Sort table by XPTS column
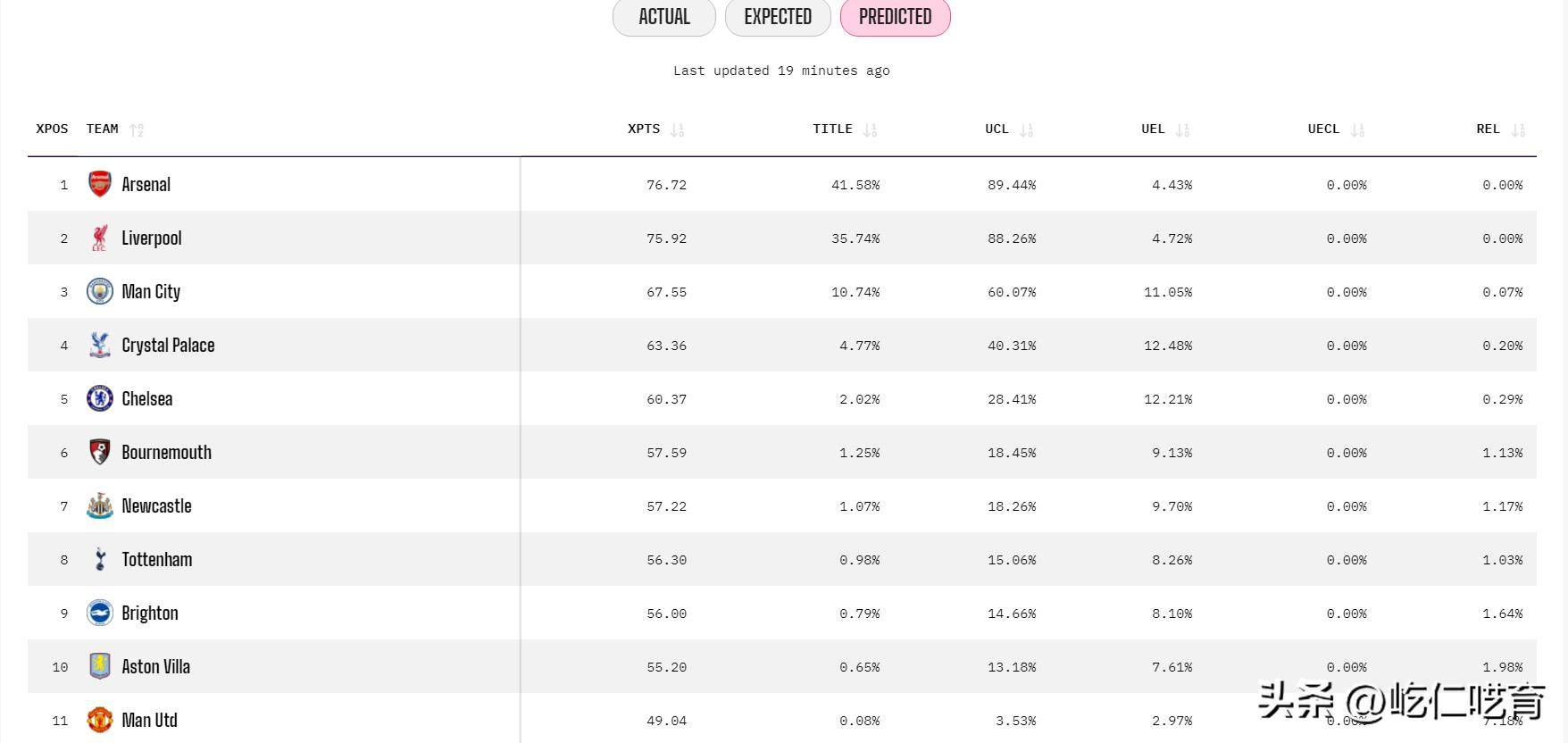 click(677, 129)
